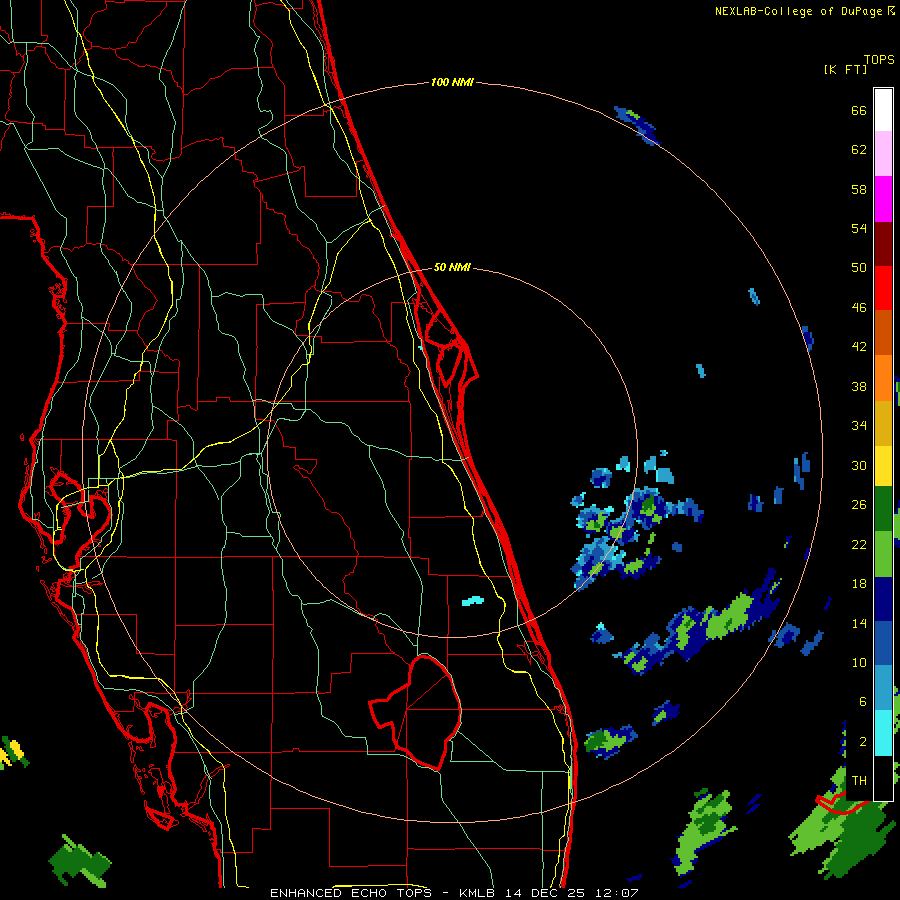Click the '34' legend value

(859, 426)
